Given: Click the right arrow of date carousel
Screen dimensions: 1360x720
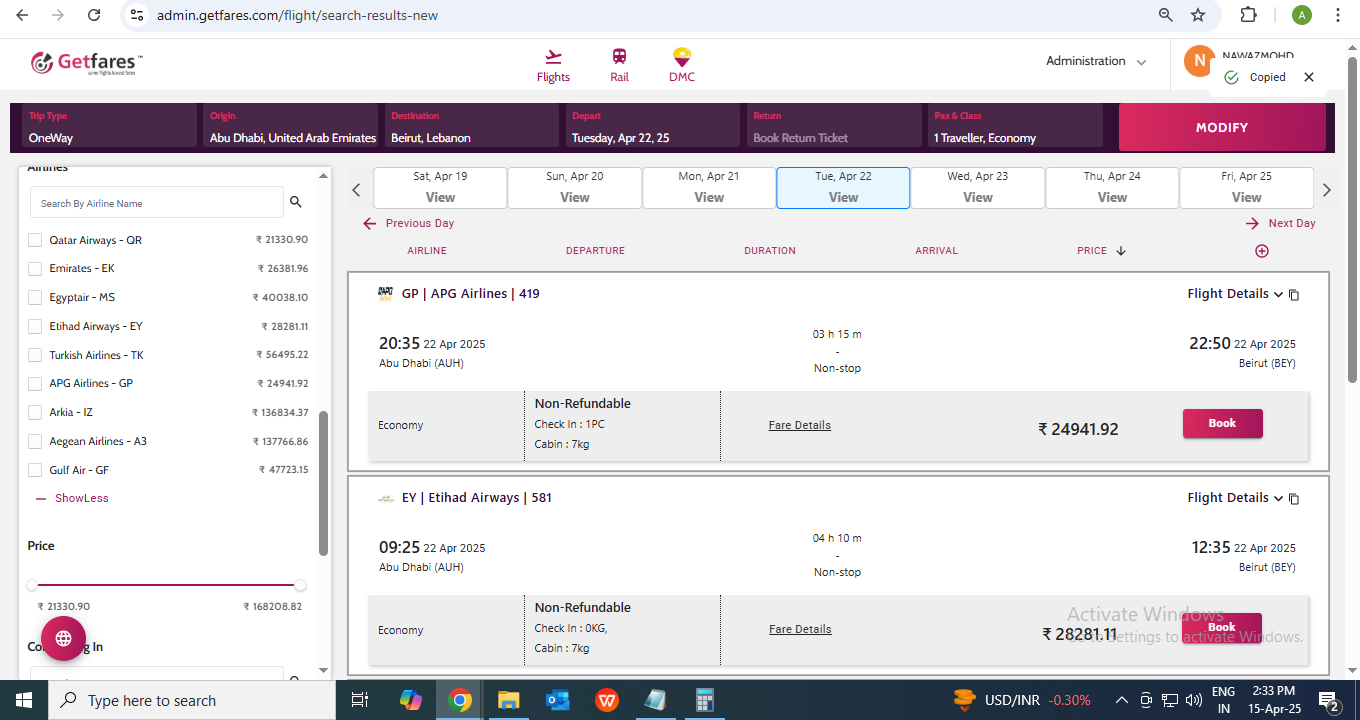Looking at the screenshot, I should pyautogui.click(x=1327, y=190).
